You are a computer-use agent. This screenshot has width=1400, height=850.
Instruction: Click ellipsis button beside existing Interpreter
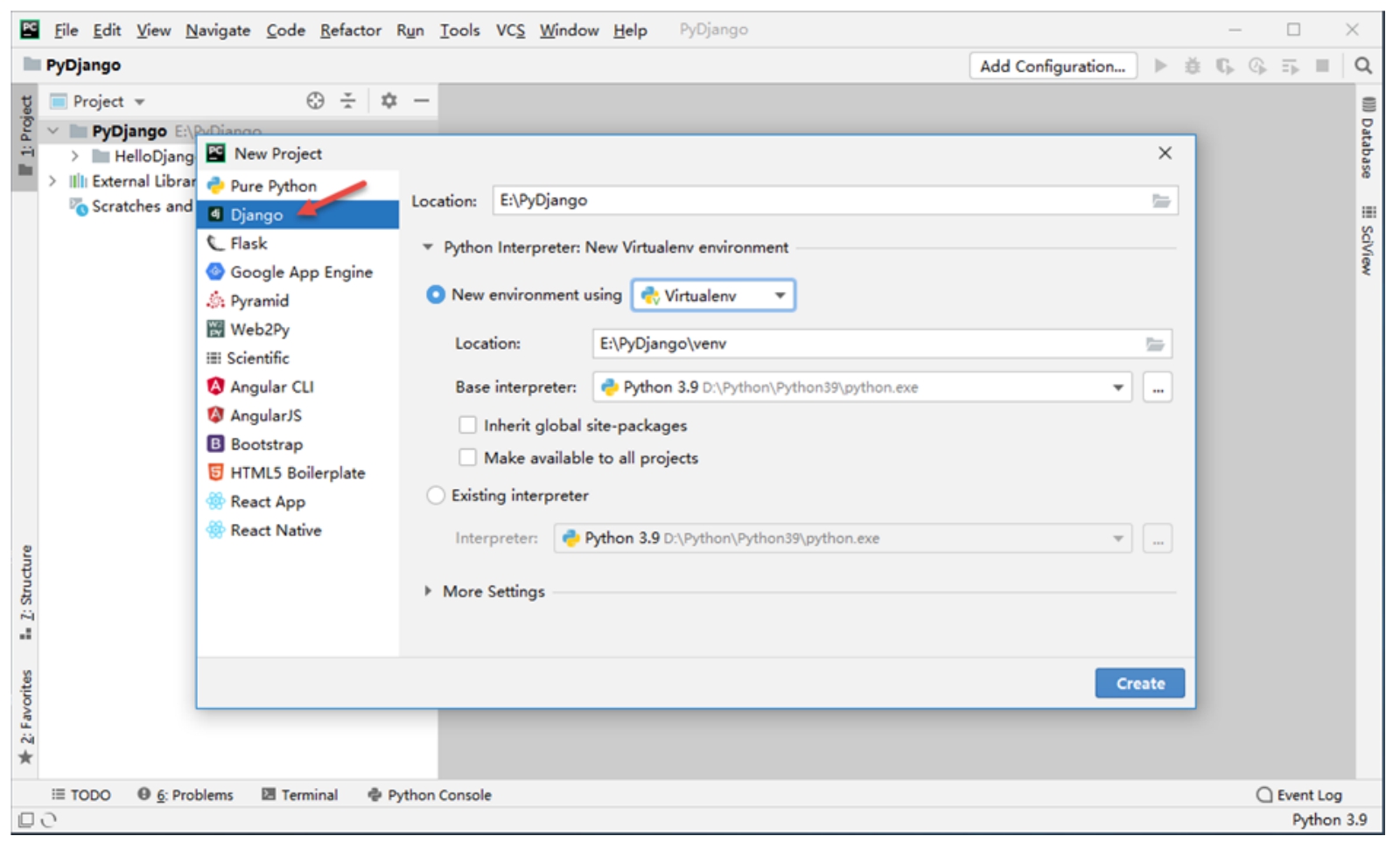coord(1158,539)
